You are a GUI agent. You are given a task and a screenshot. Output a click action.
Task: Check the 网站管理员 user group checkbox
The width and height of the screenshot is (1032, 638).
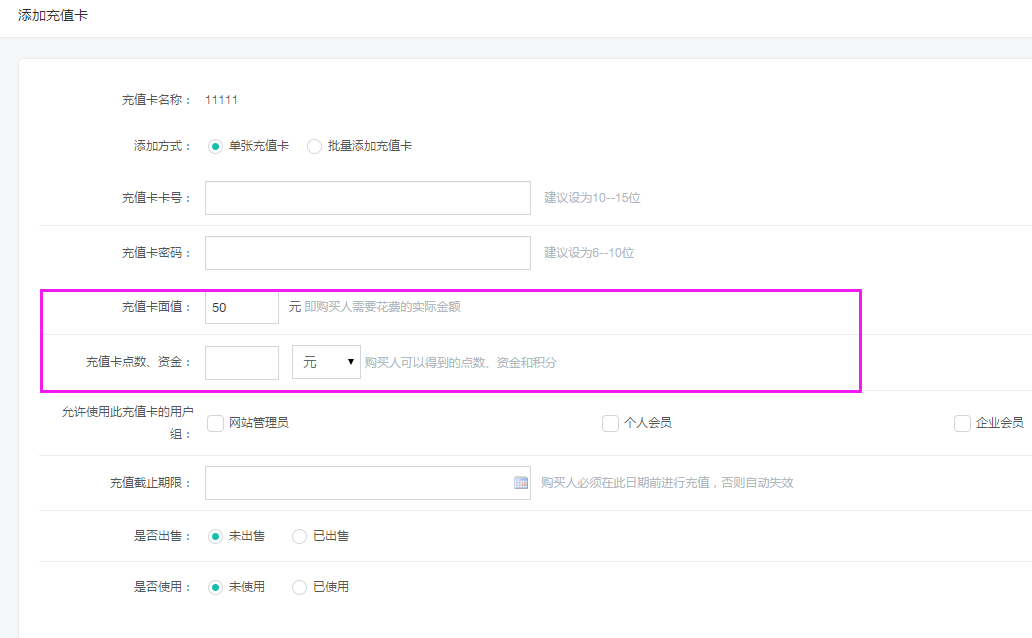[x=215, y=423]
